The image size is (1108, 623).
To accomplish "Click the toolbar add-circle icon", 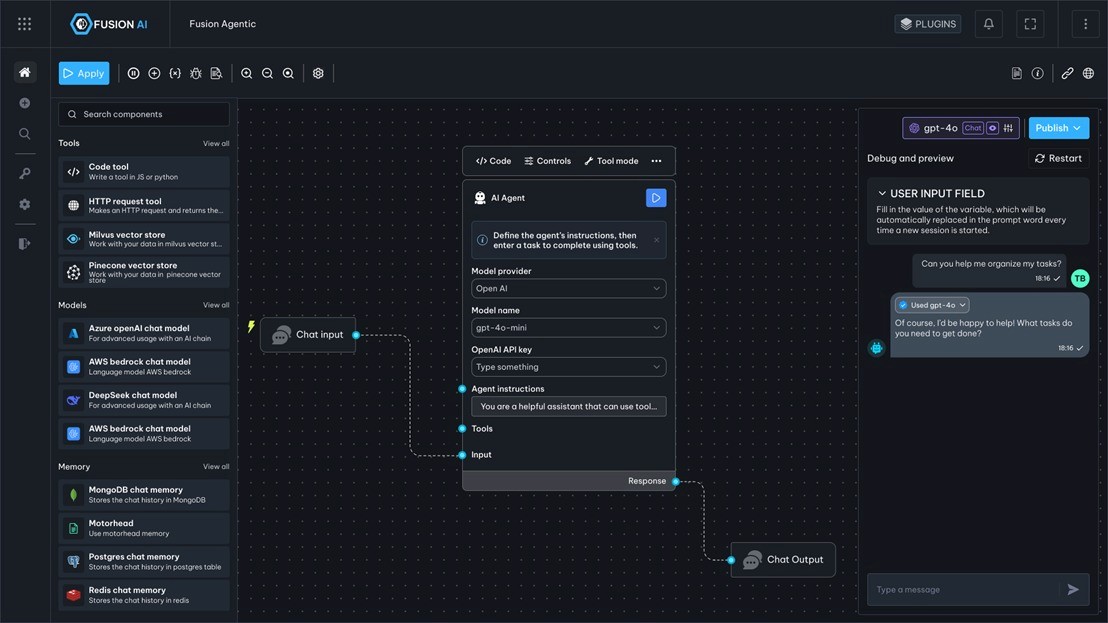I will (x=154, y=73).
